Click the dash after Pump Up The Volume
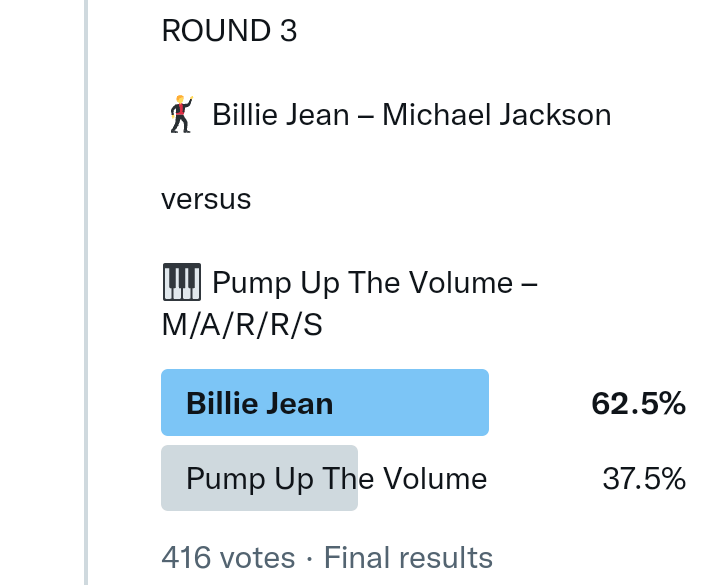The height and width of the screenshot is (585, 720). [529, 284]
